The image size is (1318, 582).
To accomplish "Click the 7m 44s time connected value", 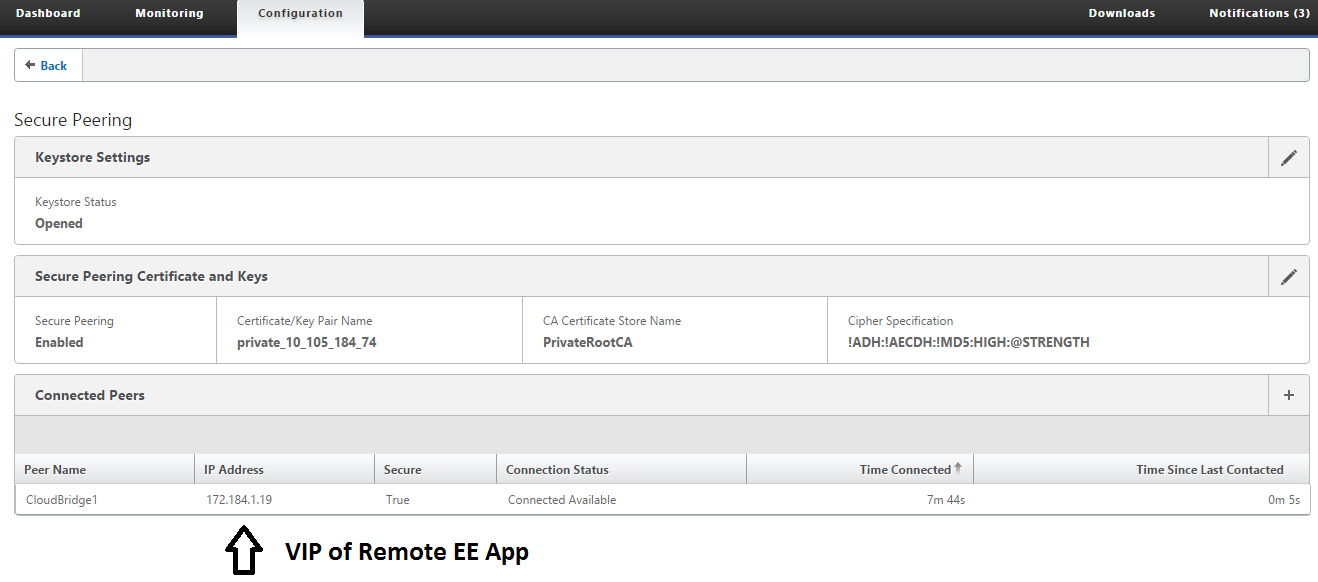I will 945,500.
